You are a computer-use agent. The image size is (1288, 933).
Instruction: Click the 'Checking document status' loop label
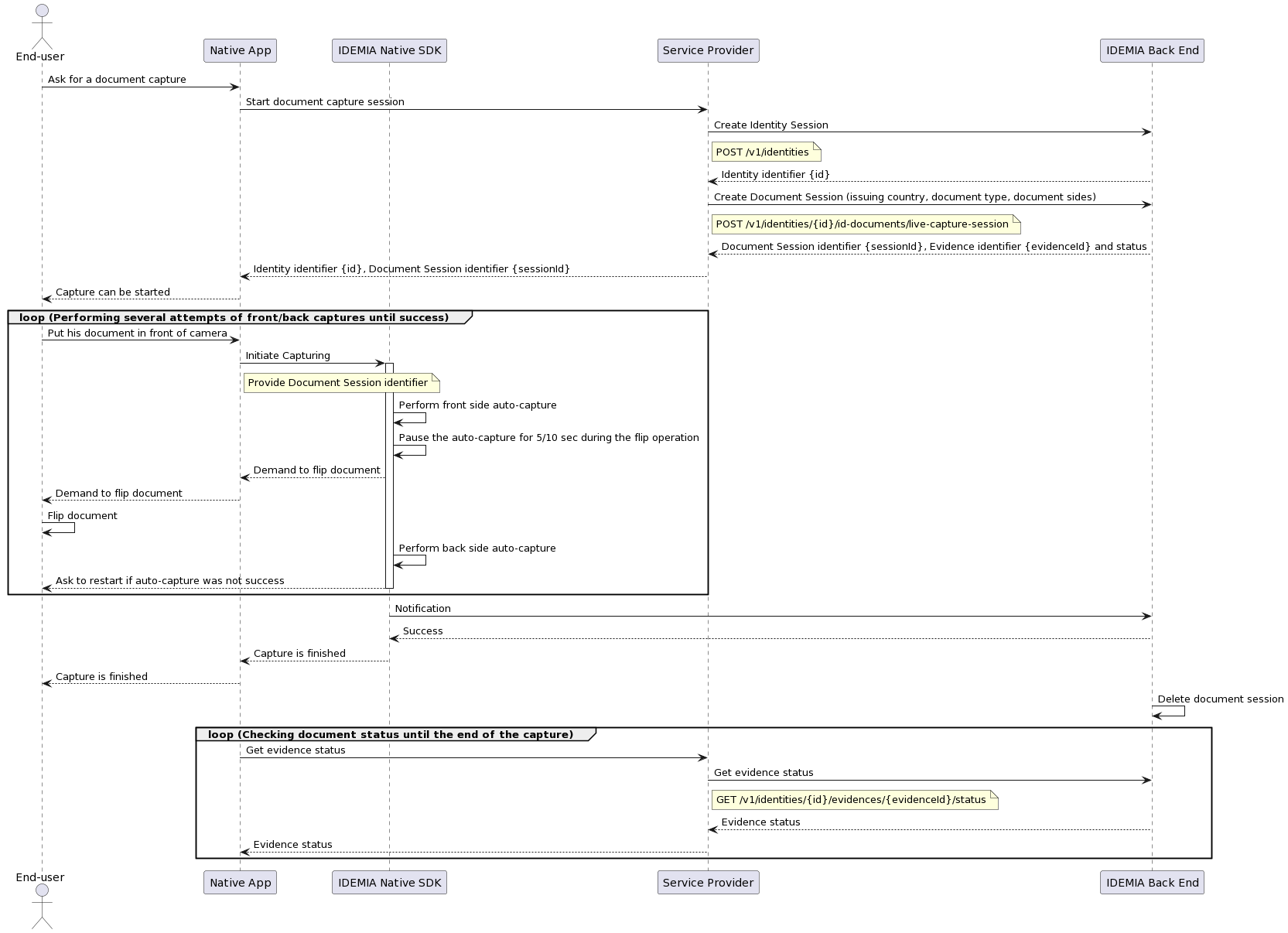pos(391,734)
